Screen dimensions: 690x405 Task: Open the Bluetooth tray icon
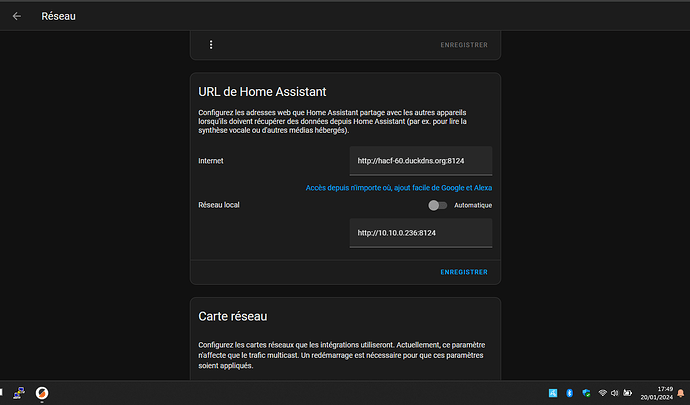point(569,393)
